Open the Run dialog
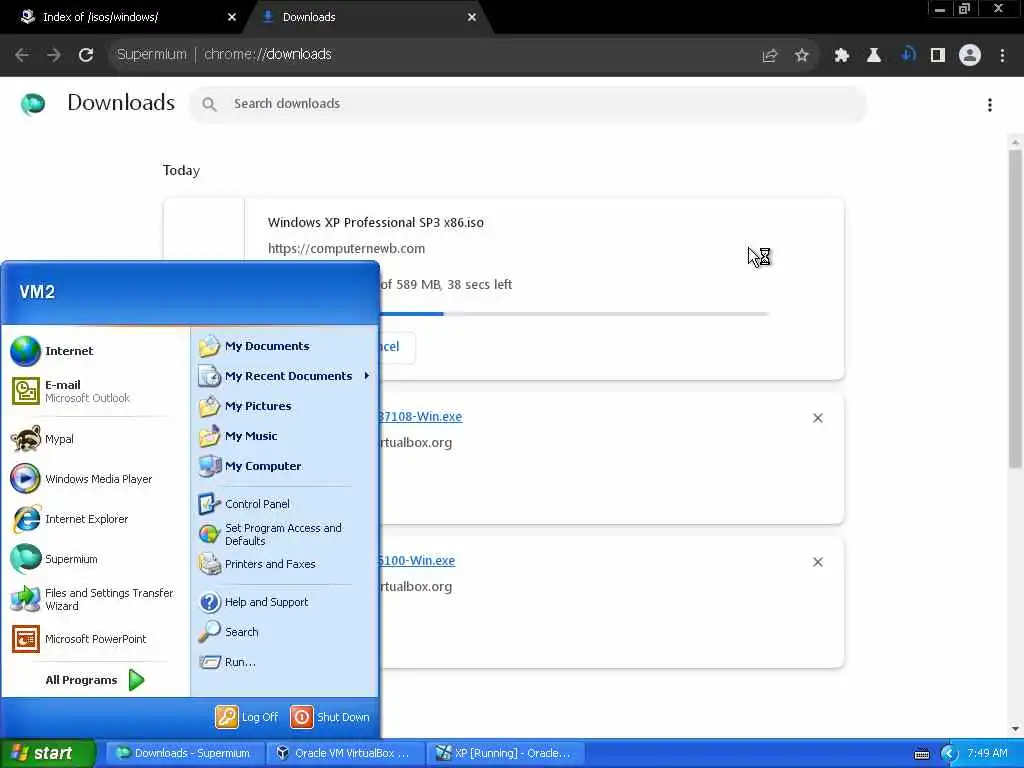 coord(227,662)
